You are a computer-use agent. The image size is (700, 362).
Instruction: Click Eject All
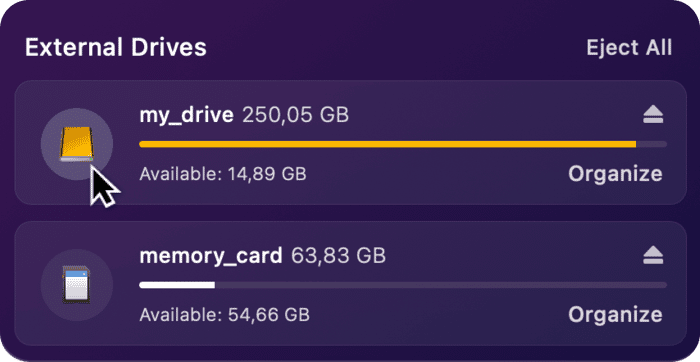pos(629,48)
